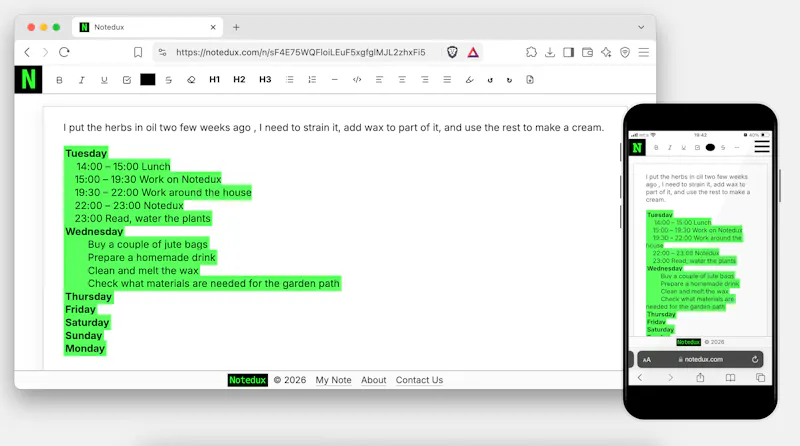Reload the Notedux page
Image resolution: width=800 pixels, height=446 pixels.
64,52
